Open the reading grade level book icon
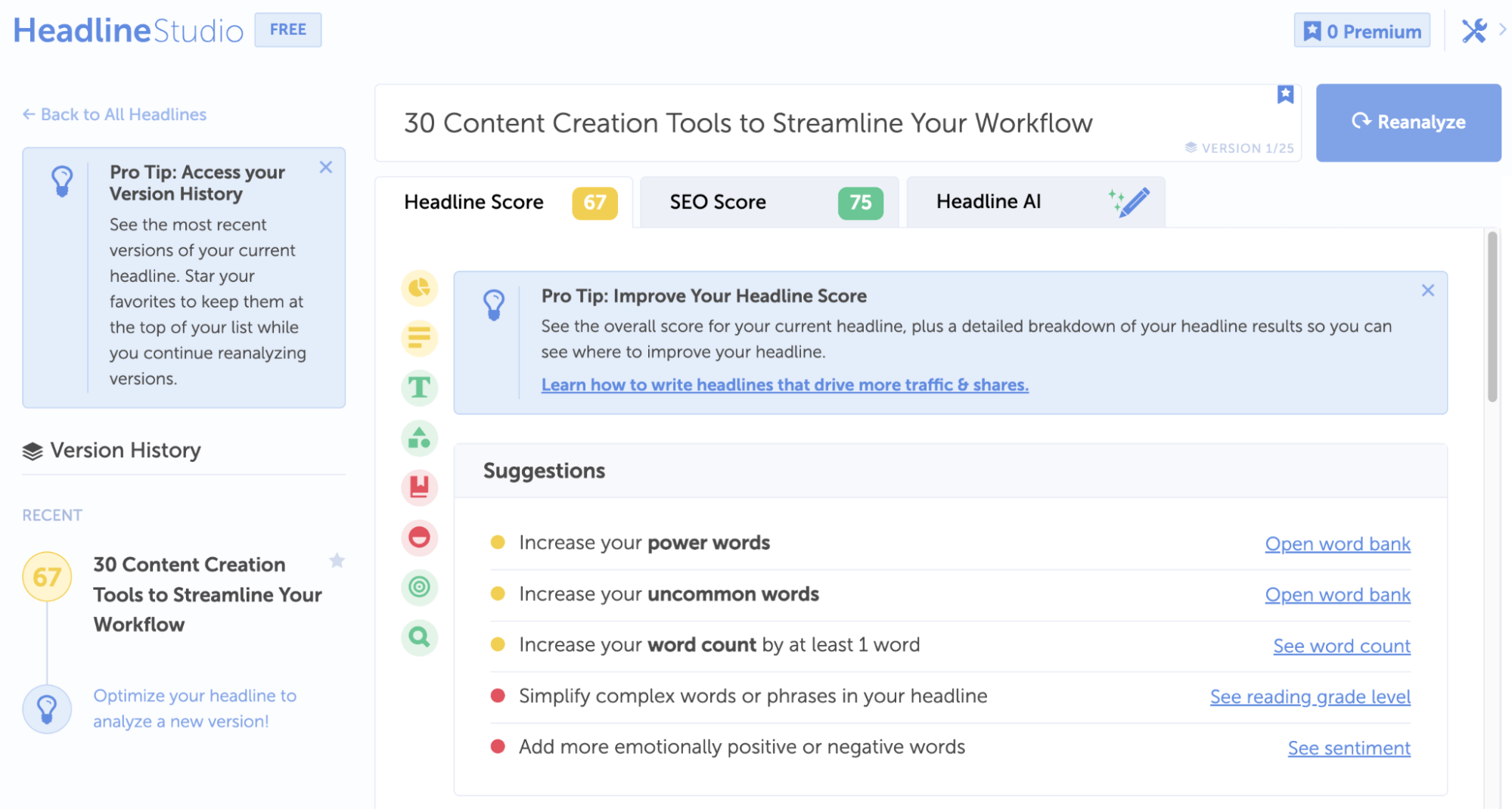This screenshot has height=809, width=1512. tap(420, 488)
